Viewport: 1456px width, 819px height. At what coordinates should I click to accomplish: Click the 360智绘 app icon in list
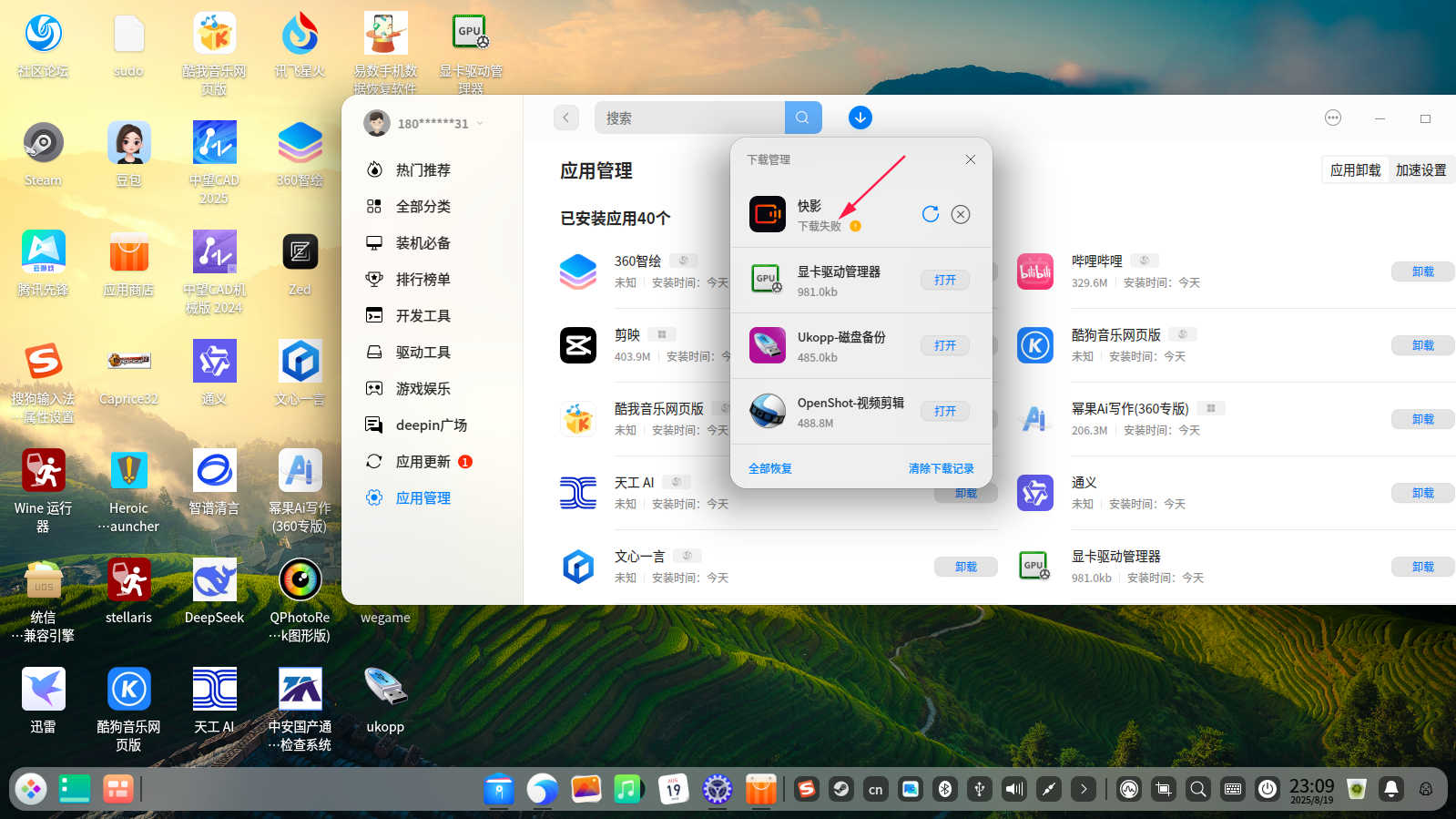(578, 271)
